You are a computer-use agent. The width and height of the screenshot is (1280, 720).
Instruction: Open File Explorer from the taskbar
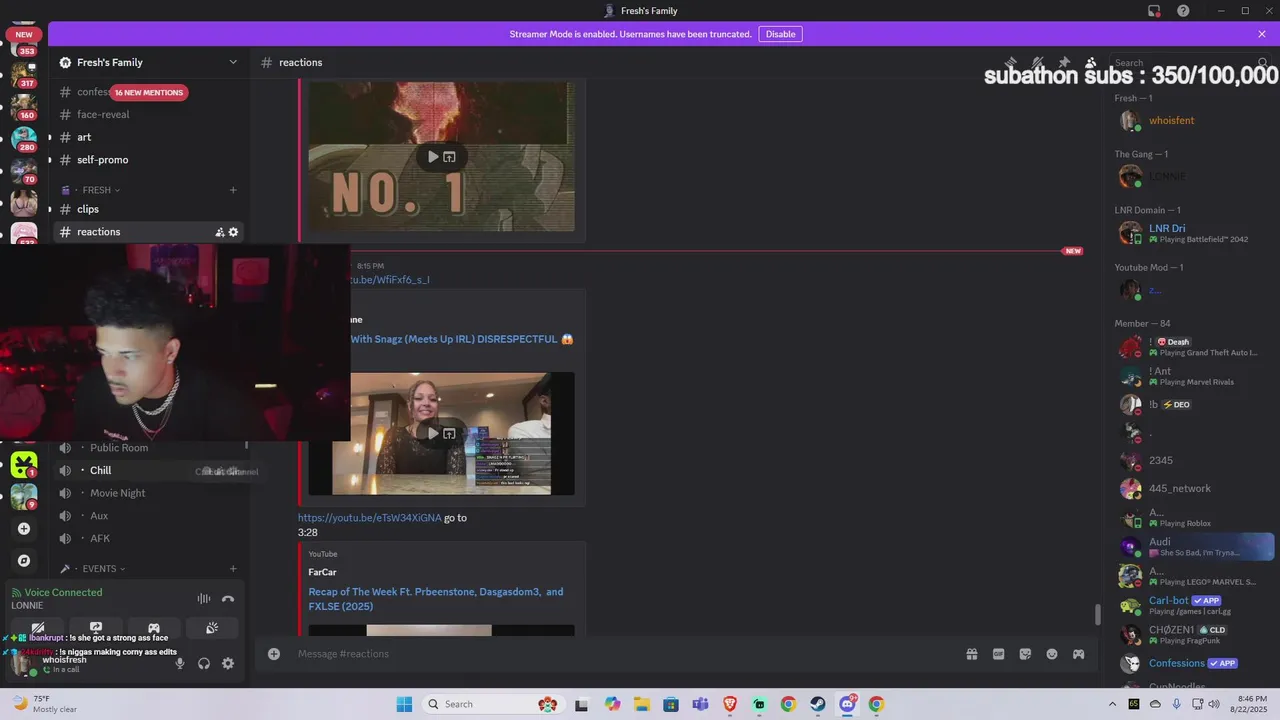coord(641,704)
